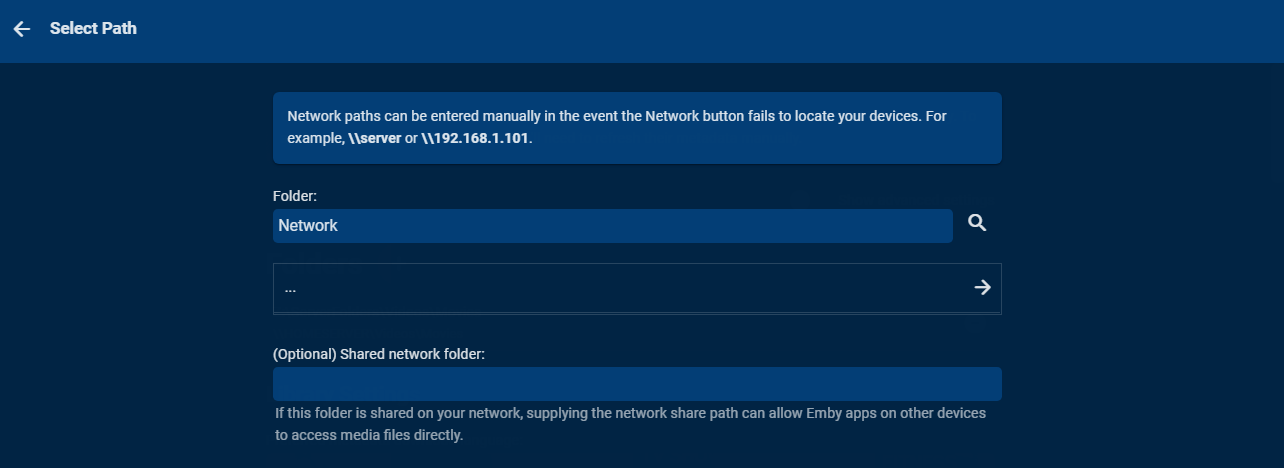Click the "Select Path" header title
Image resolution: width=1284 pixels, height=468 pixels.
(x=93, y=29)
